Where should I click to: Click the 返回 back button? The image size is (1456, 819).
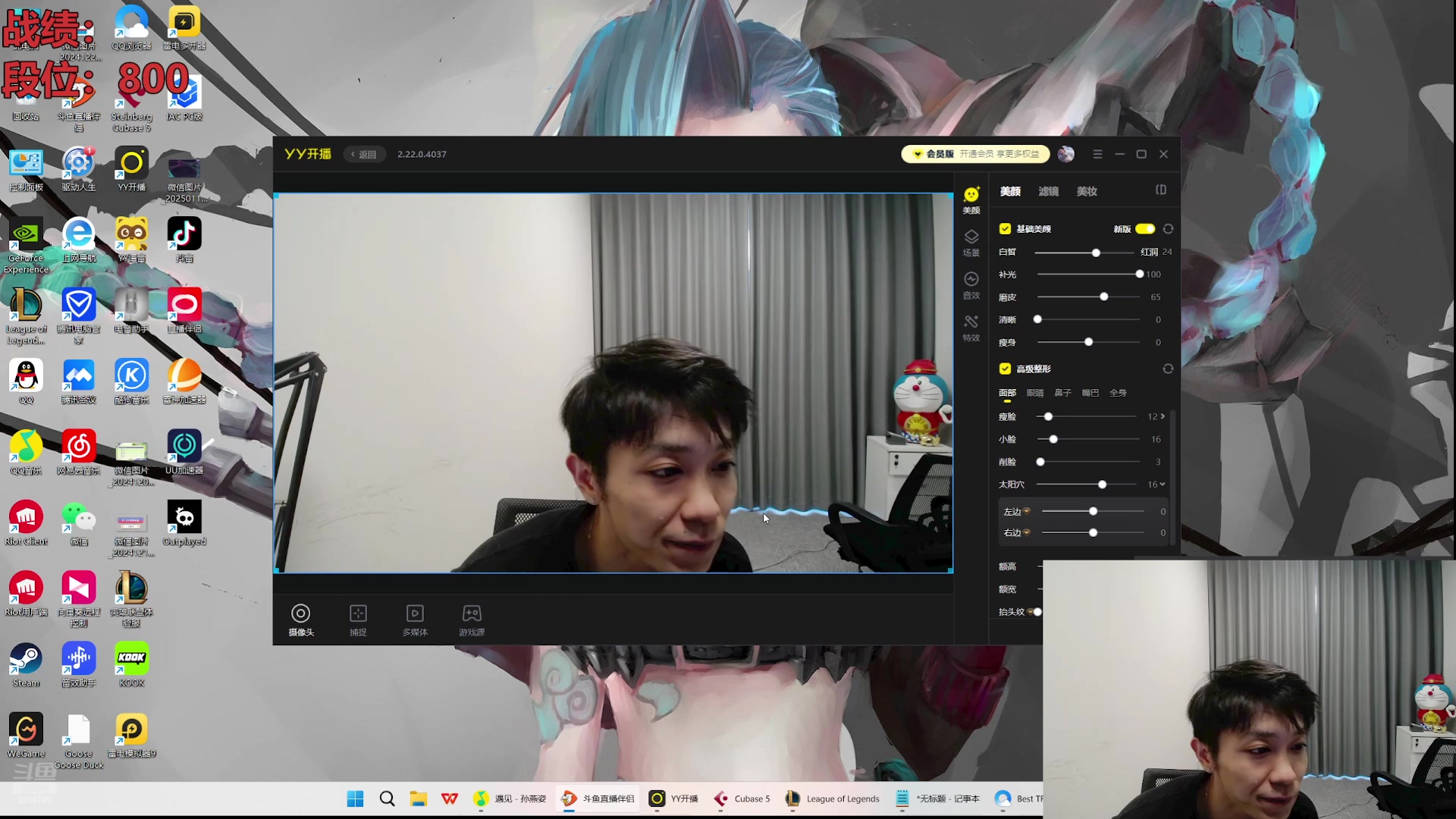[364, 154]
